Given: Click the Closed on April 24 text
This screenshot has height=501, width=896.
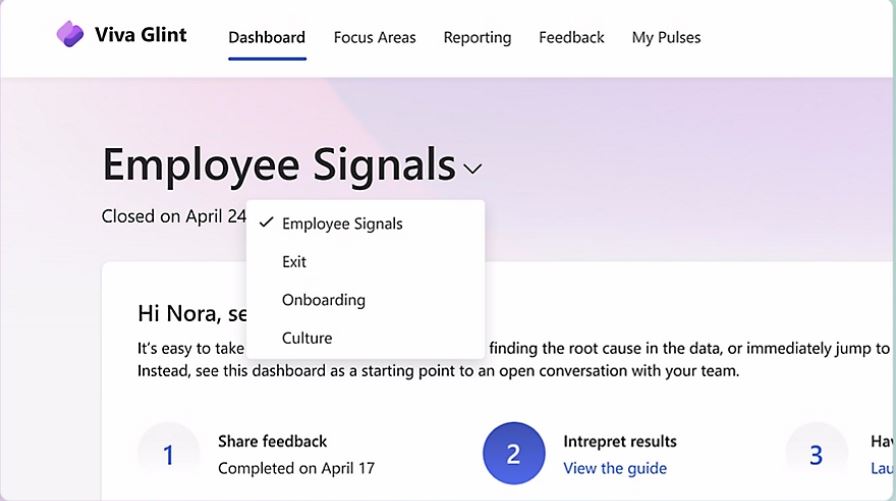Looking at the screenshot, I should [x=174, y=216].
